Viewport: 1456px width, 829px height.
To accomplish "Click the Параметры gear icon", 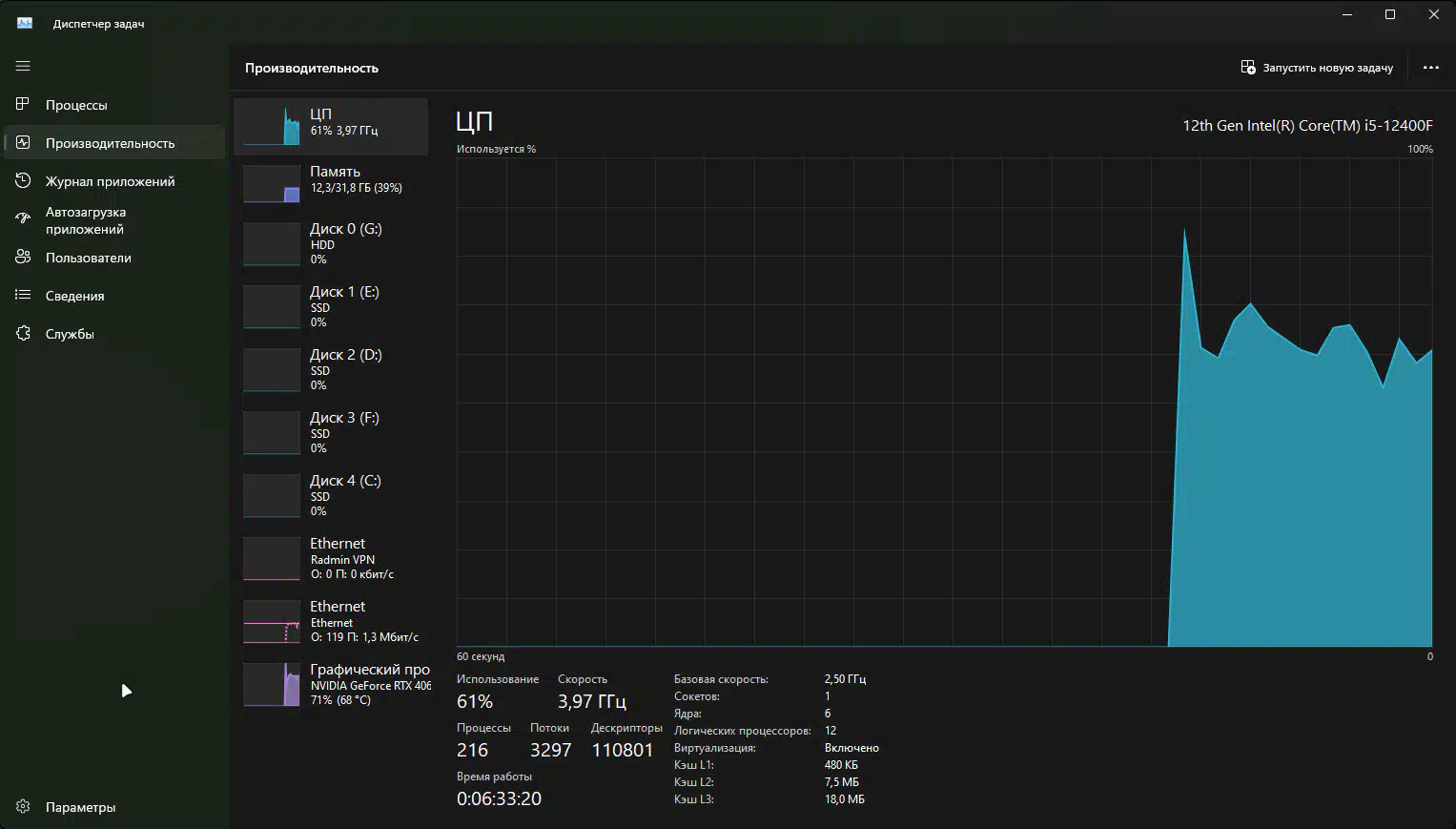I will click(23, 806).
